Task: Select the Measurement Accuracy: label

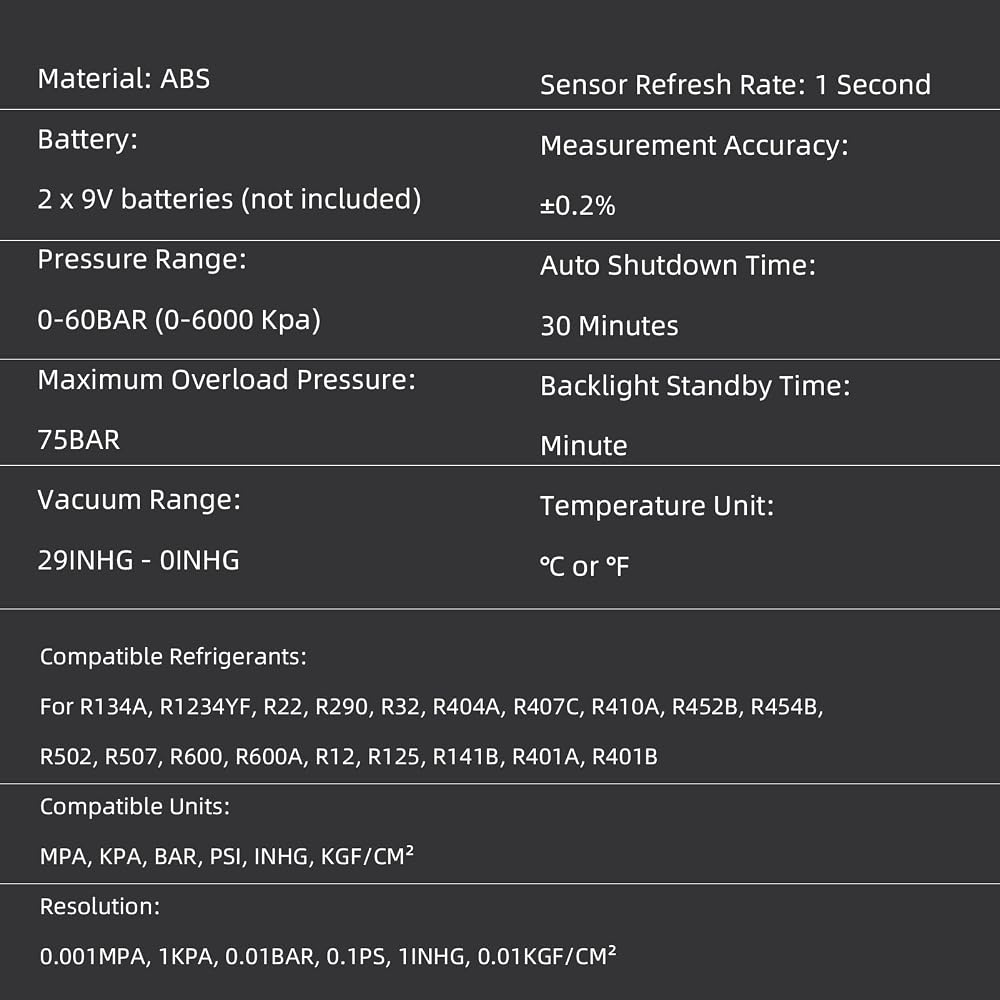Action: click(x=695, y=146)
